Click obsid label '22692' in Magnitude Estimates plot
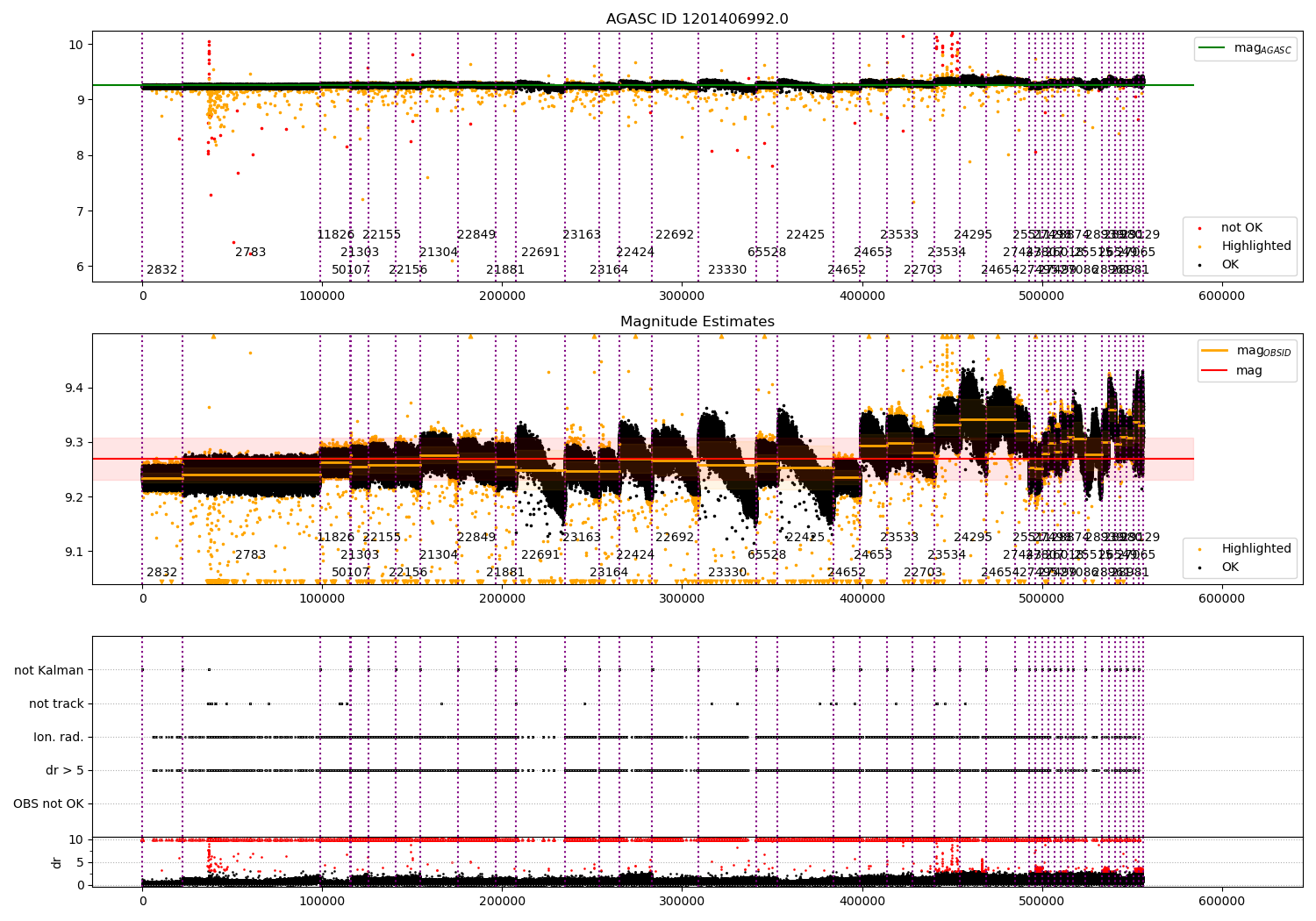This screenshot has width=1316, height=921. (x=675, y=538)
